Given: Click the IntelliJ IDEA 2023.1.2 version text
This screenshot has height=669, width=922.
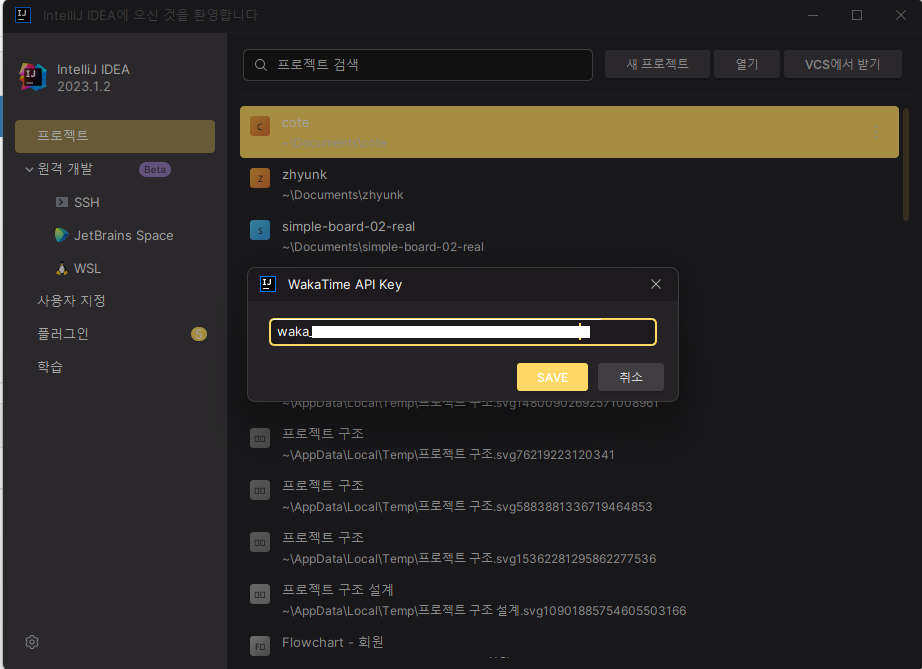Looking at the screenshot, I should [83, 86].
